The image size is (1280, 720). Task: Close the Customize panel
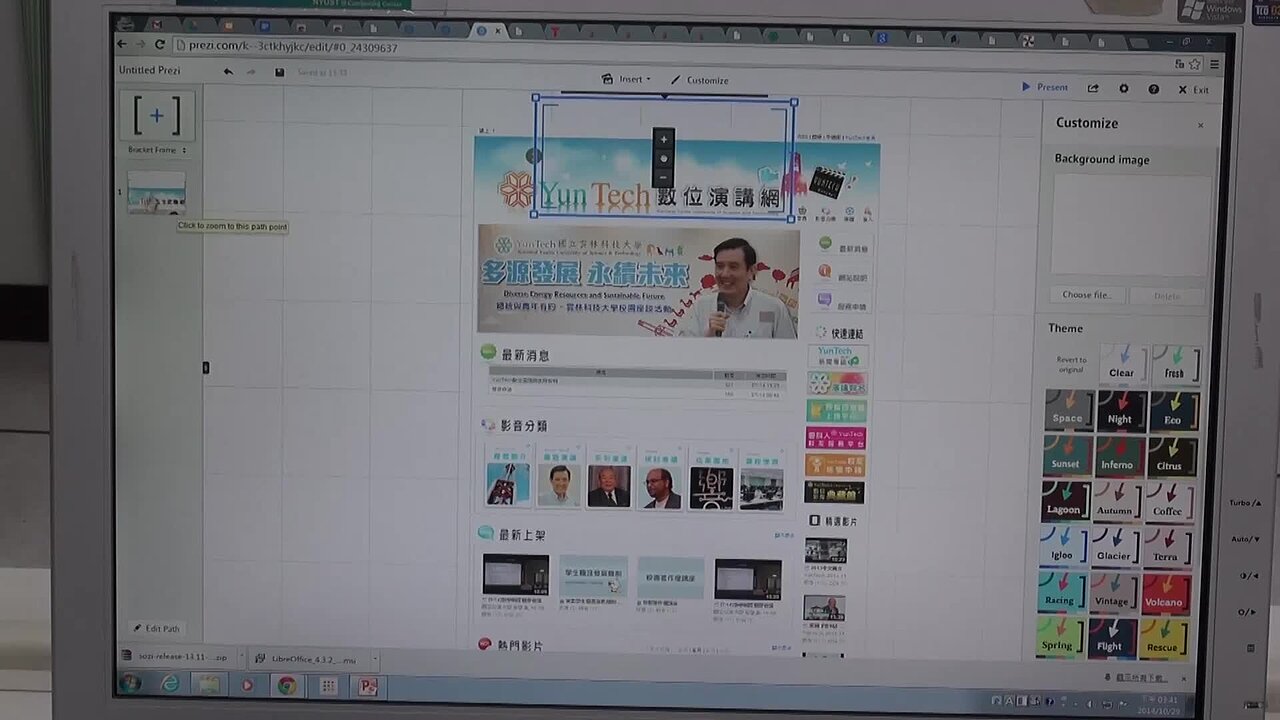pos(1200,126)
